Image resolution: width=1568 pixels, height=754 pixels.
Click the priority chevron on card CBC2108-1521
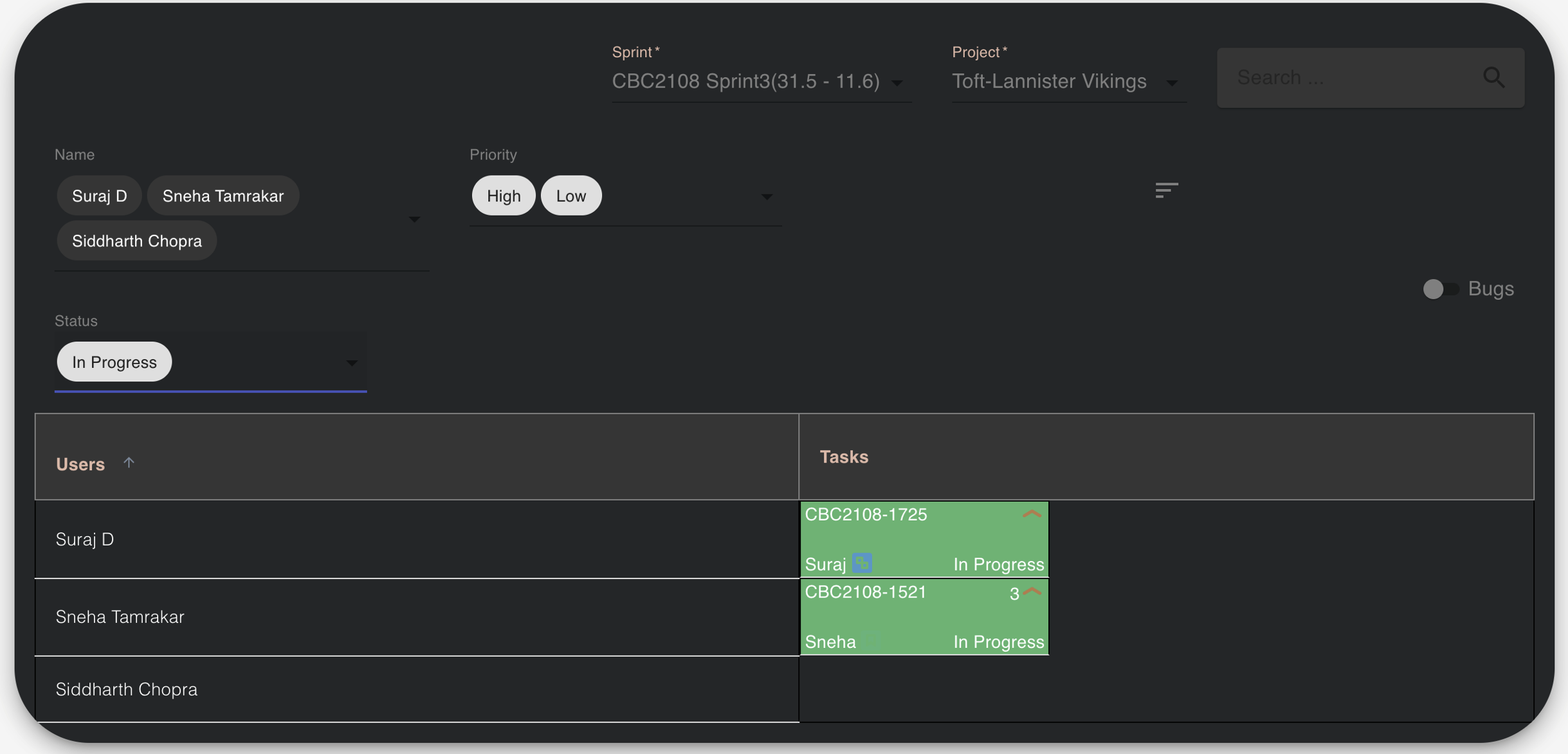(1031, 593)
